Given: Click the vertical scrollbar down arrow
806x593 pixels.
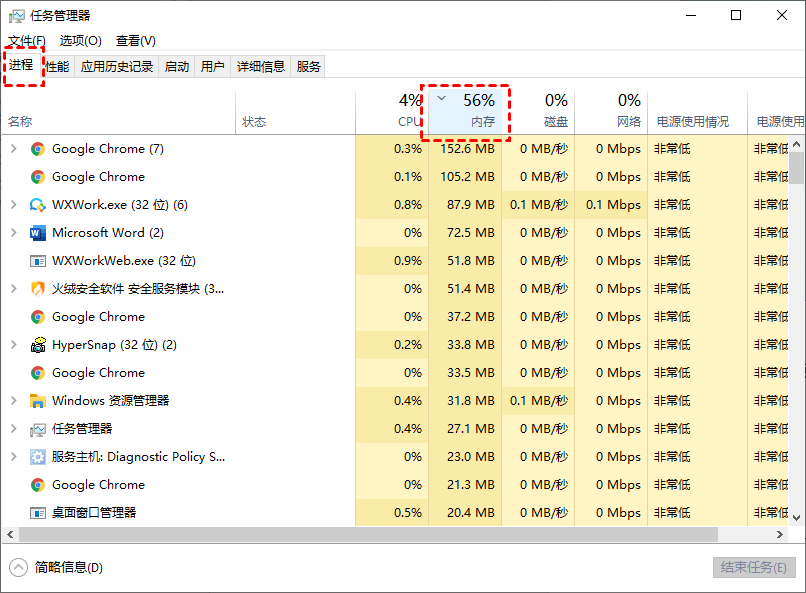Looking at the screenshot, I should coord(796,517).
